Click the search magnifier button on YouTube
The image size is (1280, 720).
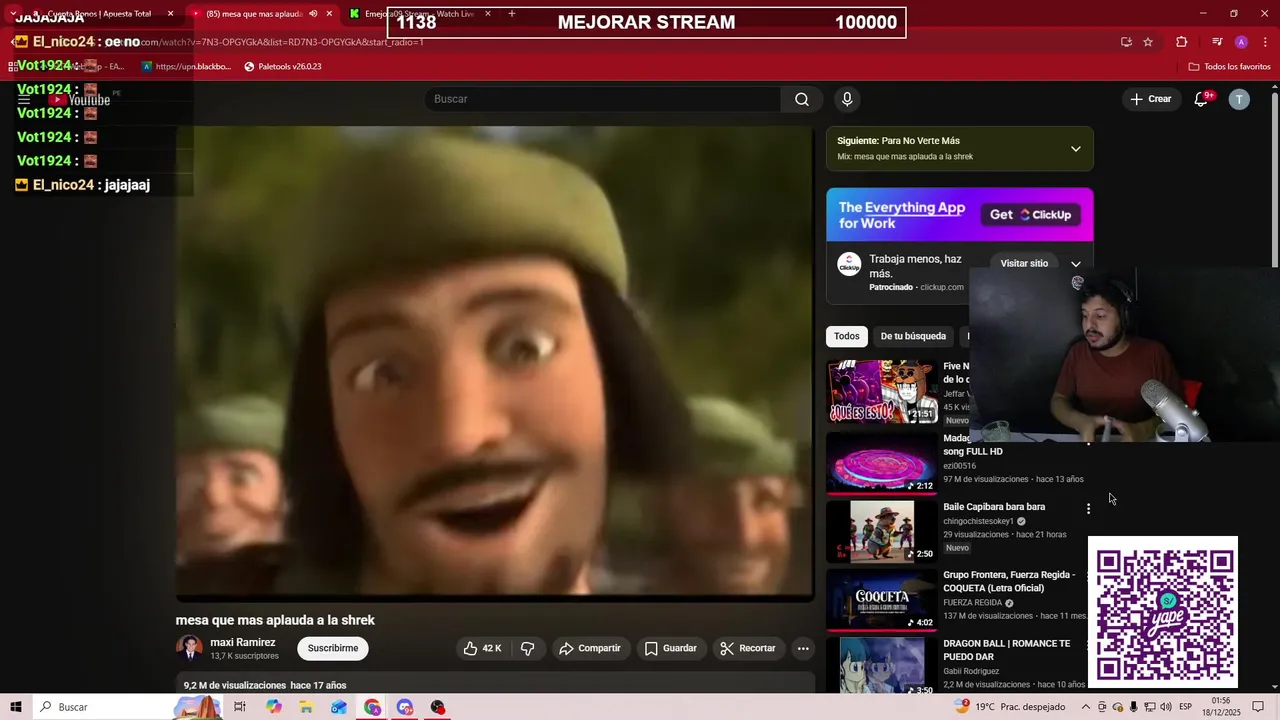(801, 99)
